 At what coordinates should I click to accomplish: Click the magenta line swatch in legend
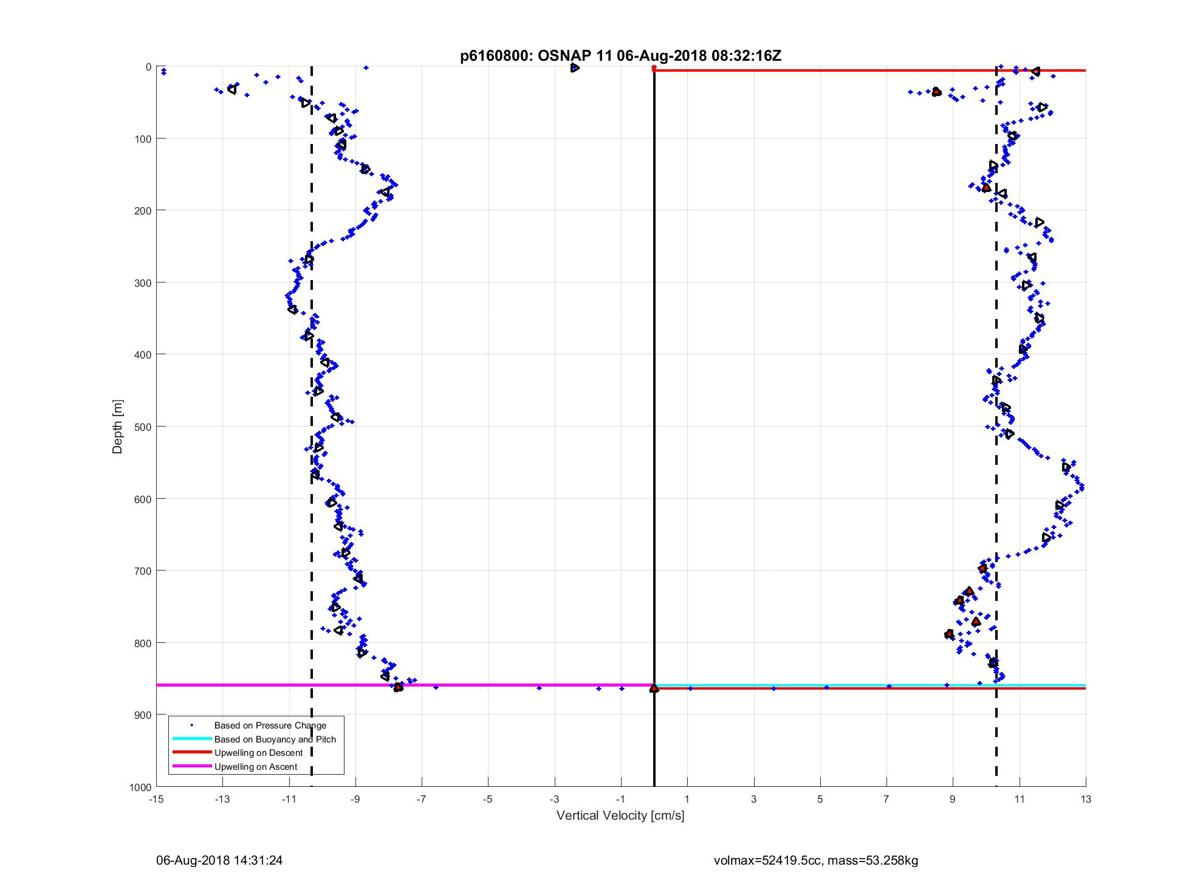(191, 767)
